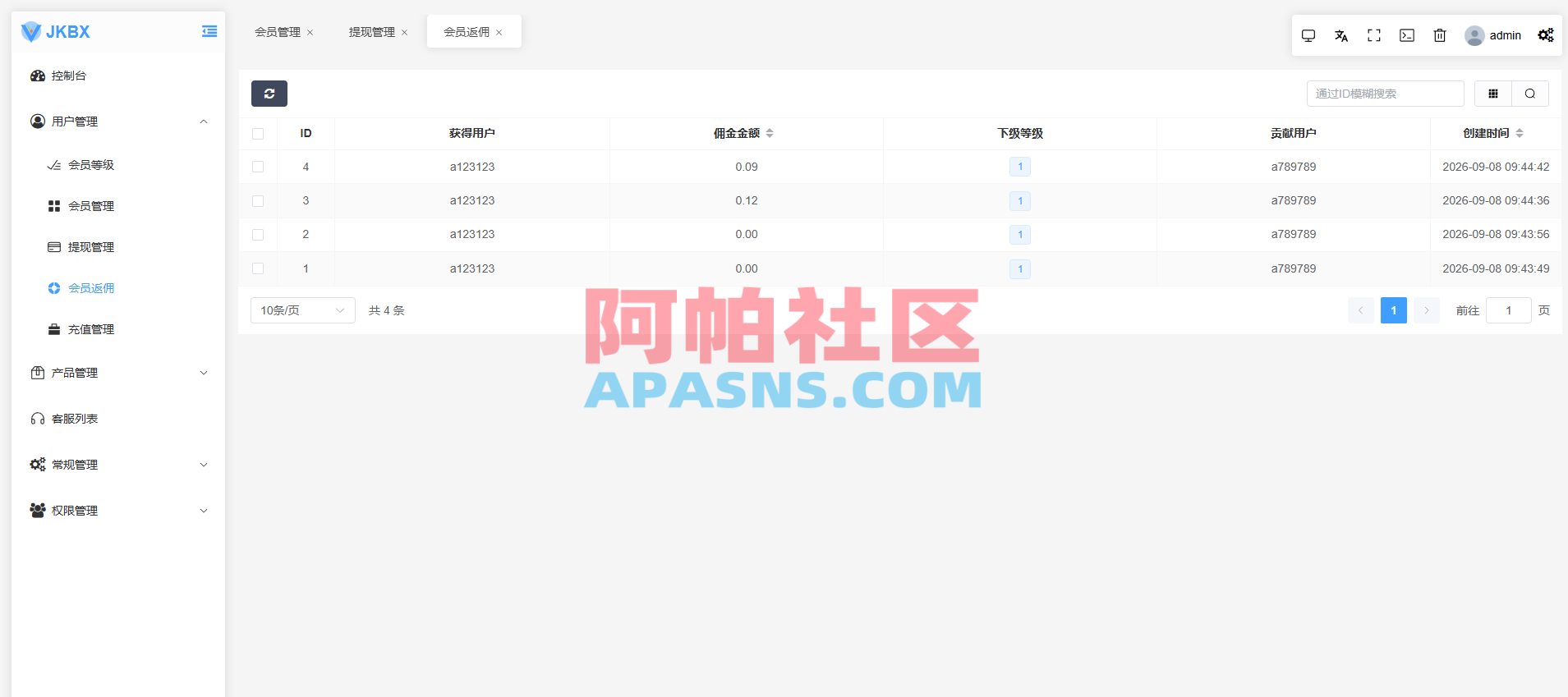This screenshot has width=1568, height=697.
Task: Tick the select-all header checkbox
Action: point(258,134)
